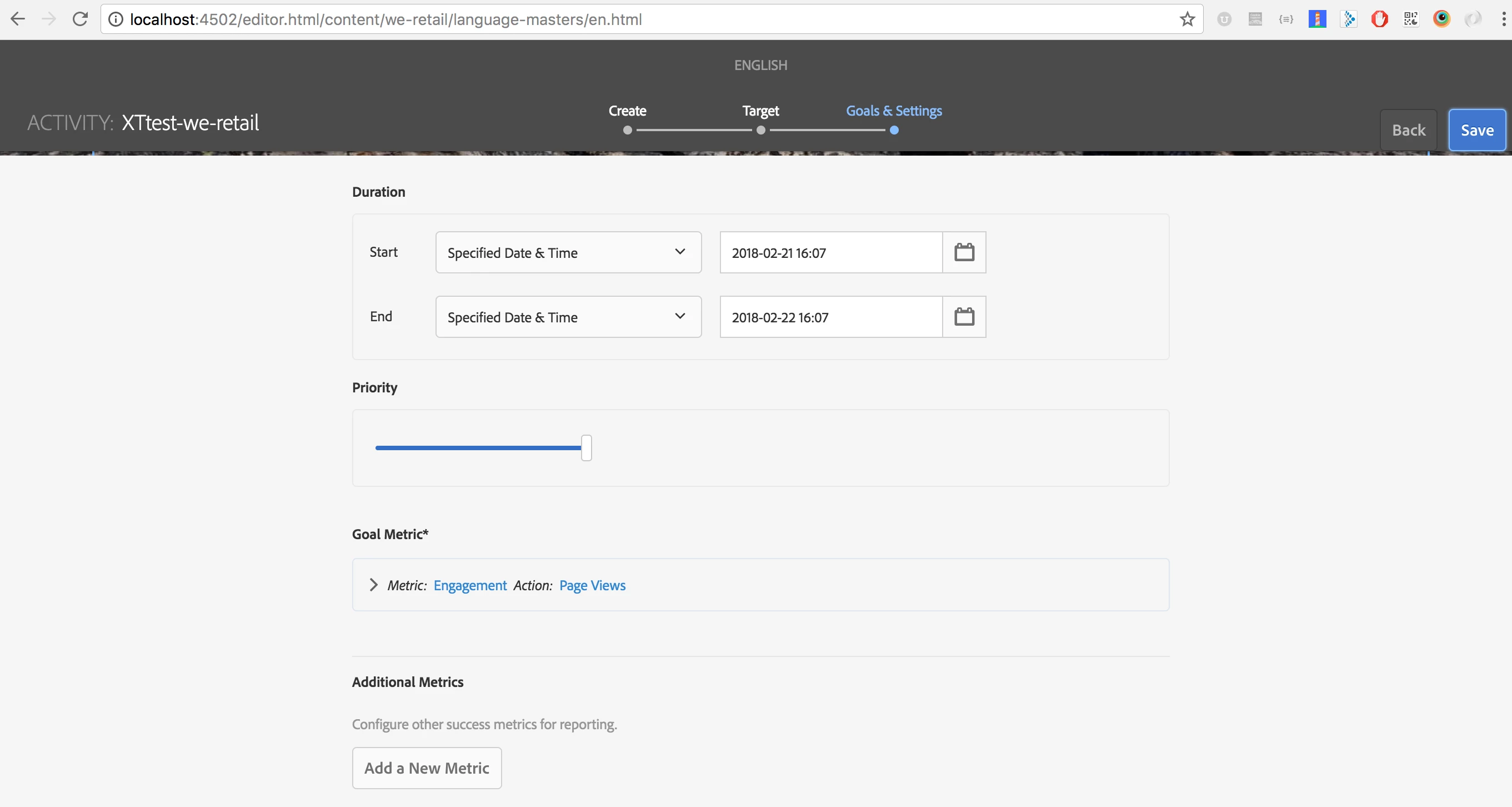Viewport: 1512px width, 807px height.
Task: Expand the Goal Metric details chevron
Action: (x=373, y=585)
